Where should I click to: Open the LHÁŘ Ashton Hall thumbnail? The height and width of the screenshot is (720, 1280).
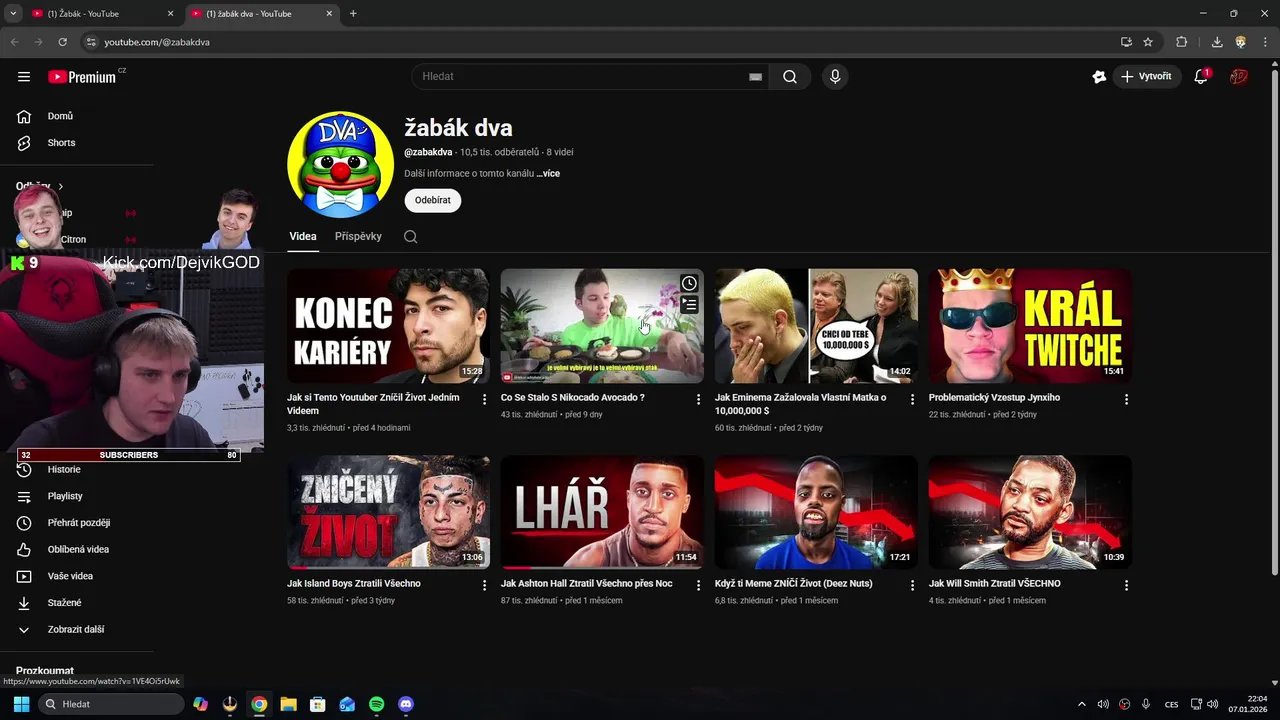(602, 512)
